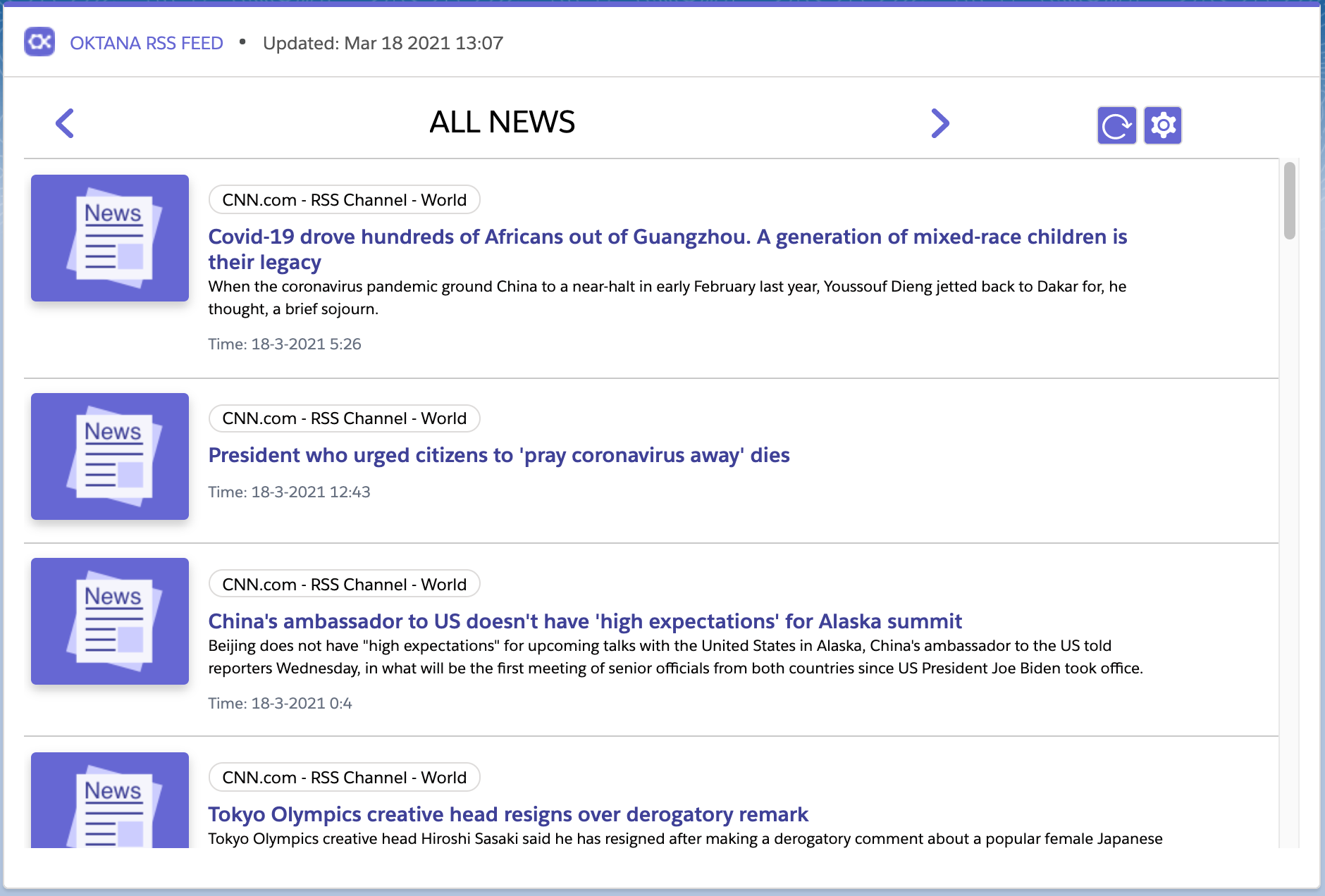Open the 'pray coronavirus away' article
The image size is (1325, 896).
tap(499, 456)
